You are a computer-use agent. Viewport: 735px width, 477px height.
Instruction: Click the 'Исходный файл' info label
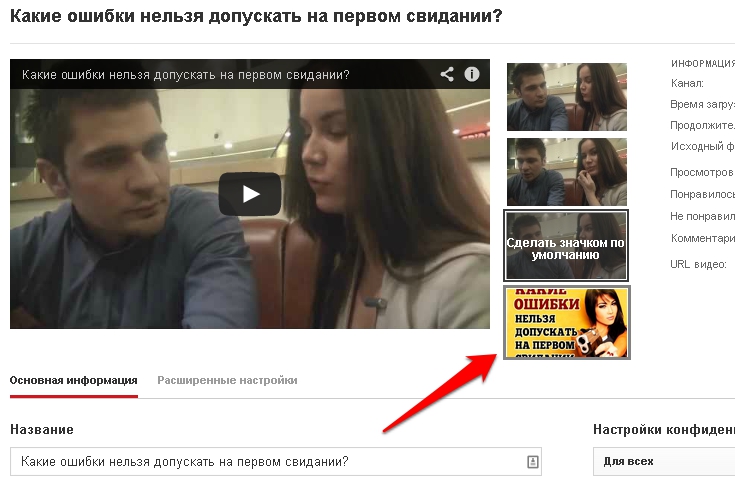click(702, 147)
